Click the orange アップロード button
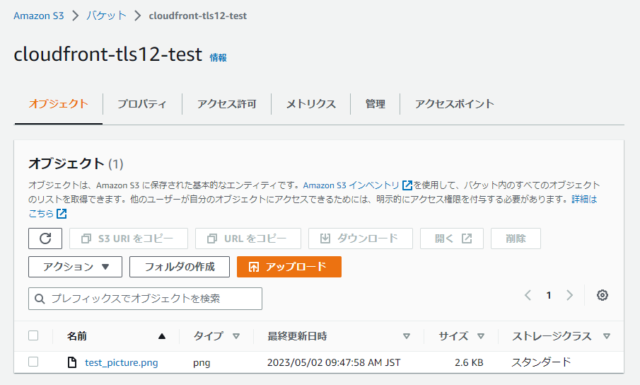Screen dimensions: 640x385 click(289, 267)
